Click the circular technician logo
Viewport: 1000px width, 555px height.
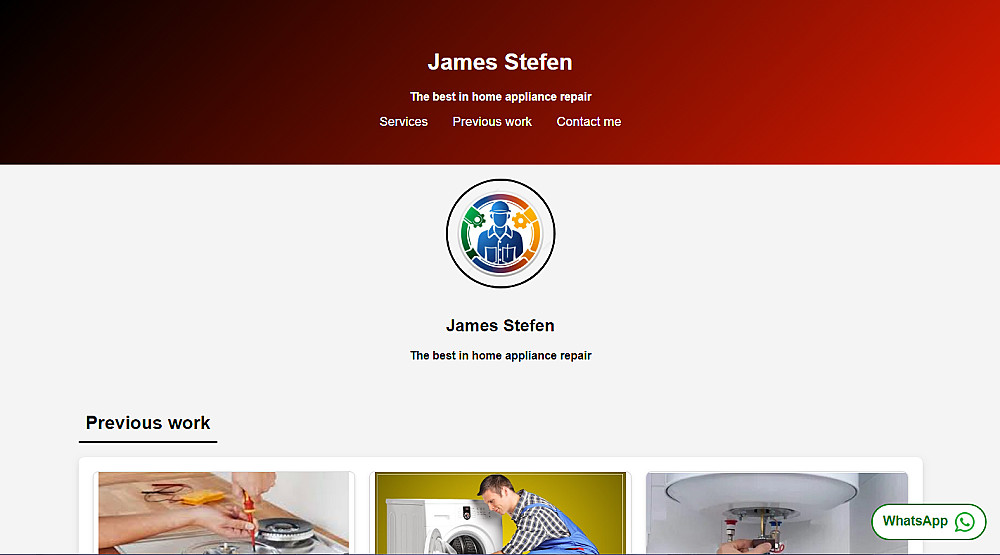(501, 233)
